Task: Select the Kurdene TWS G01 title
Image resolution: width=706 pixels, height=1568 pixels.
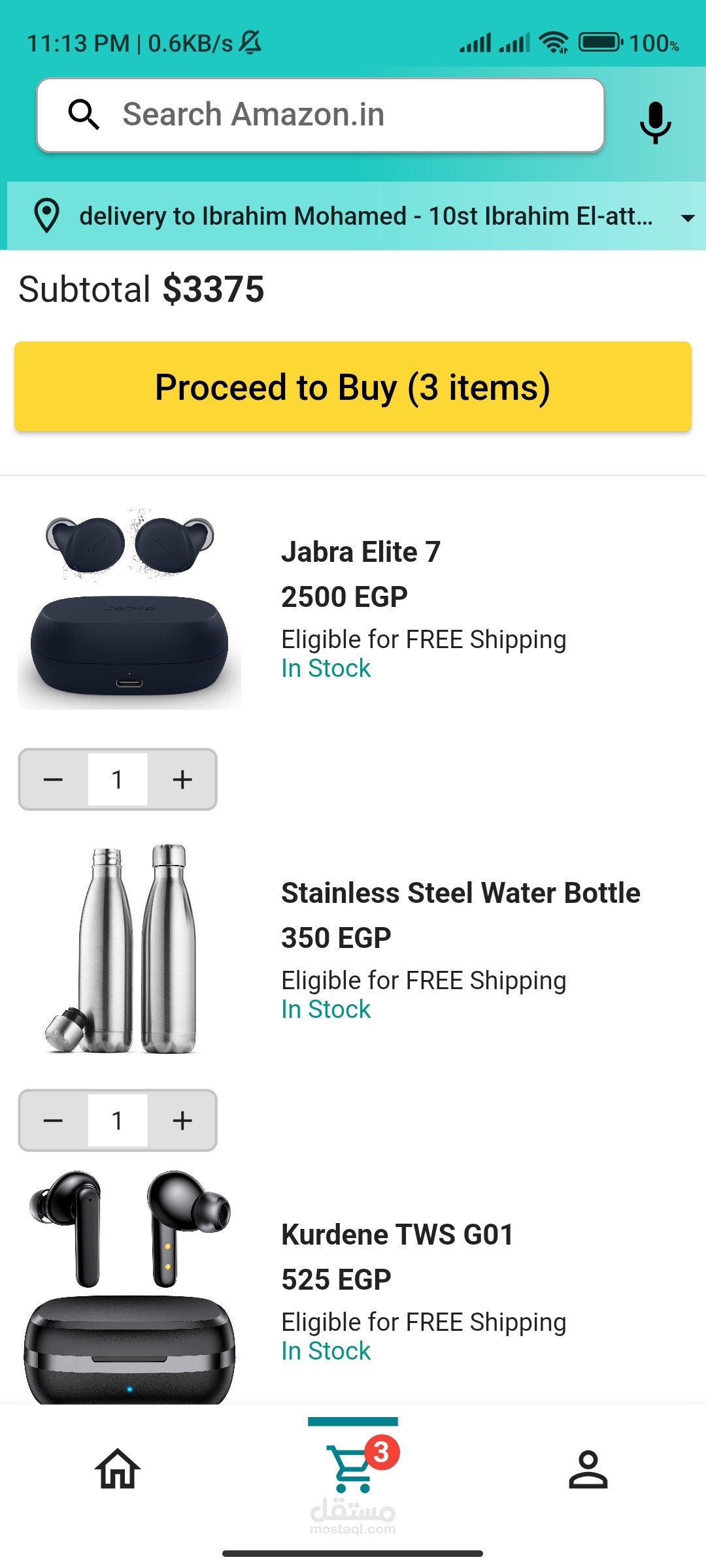Action: click(397, 1235)
